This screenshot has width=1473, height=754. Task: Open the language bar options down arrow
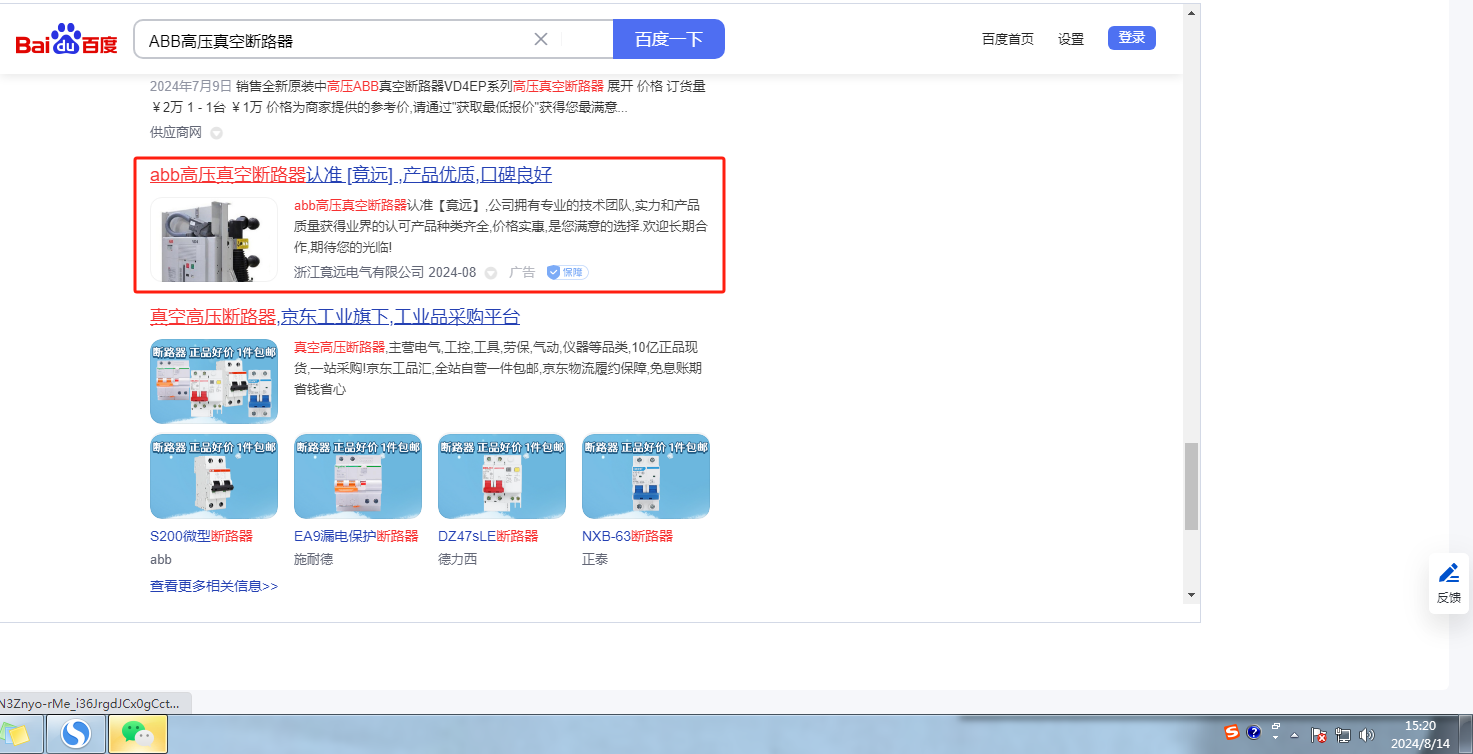[1276, 738]
